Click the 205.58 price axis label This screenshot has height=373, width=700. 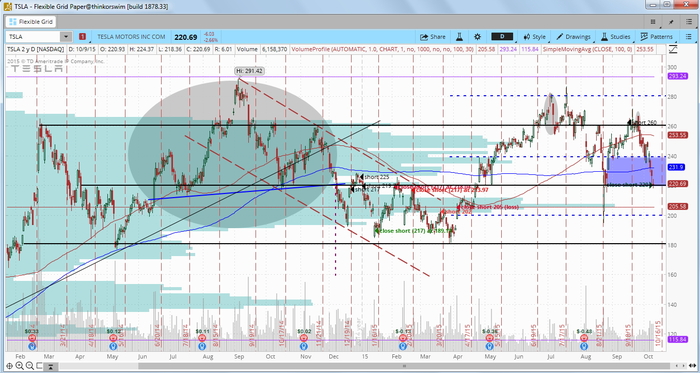pyautogui.click(x=677, y=207)
